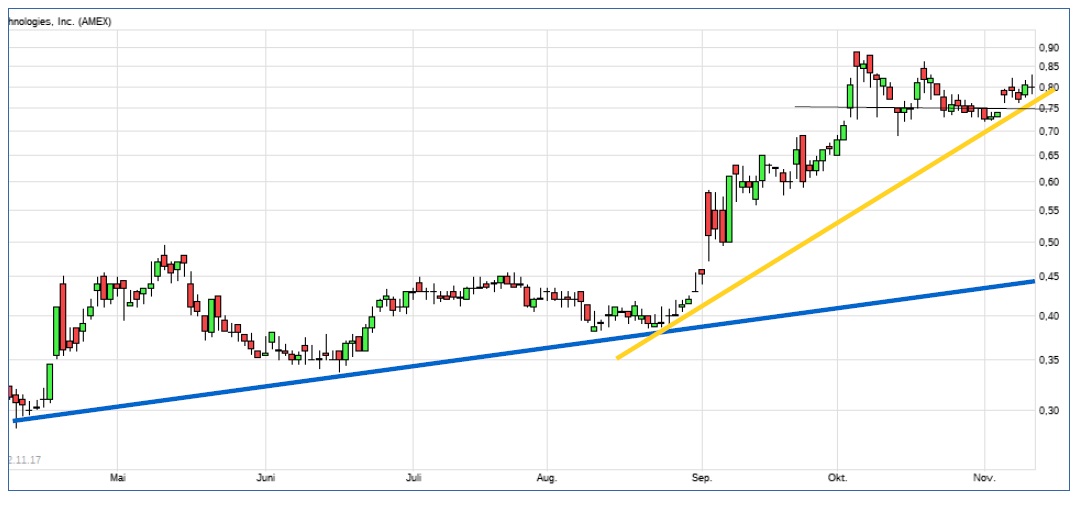Screen dimensions: 1079x509
Task: Select the 0,70 price level label
Action: coord(1048,131)
